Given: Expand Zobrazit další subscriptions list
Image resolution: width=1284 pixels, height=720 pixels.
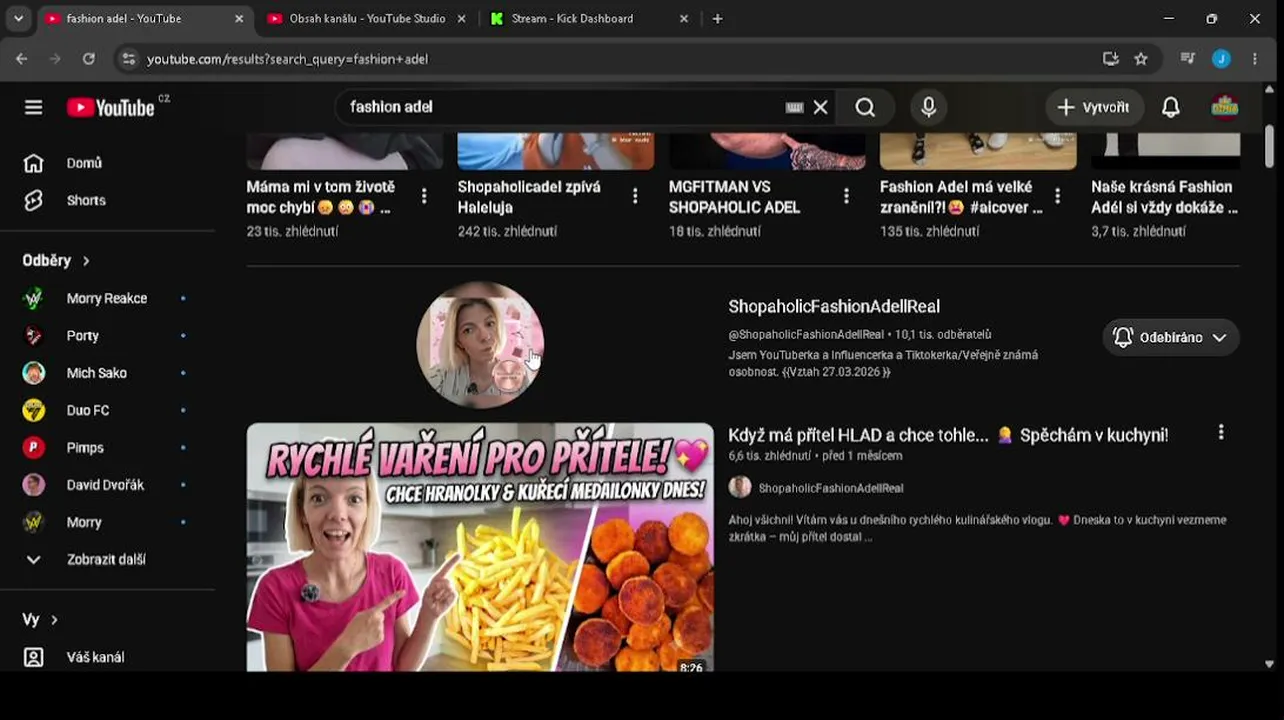Looking at the screenshot, I should [107, 559].
